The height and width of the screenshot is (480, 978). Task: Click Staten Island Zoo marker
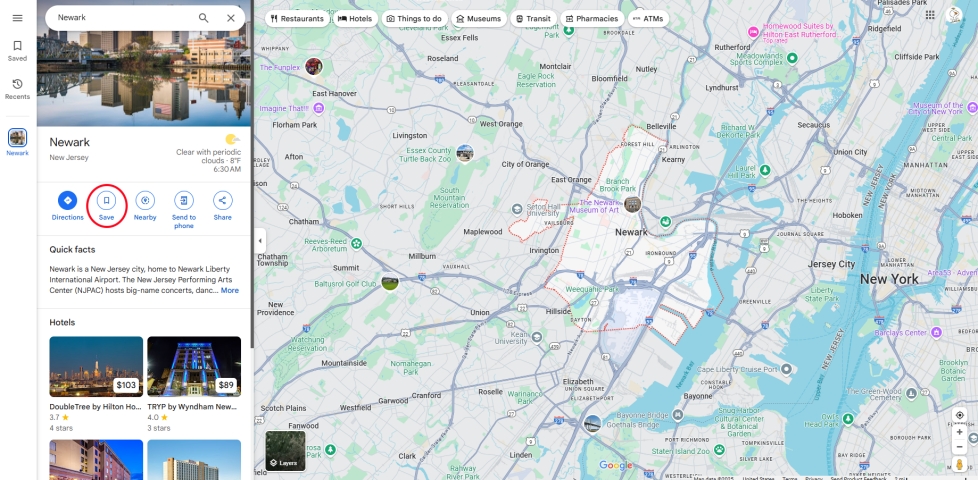tap(719, 449)
